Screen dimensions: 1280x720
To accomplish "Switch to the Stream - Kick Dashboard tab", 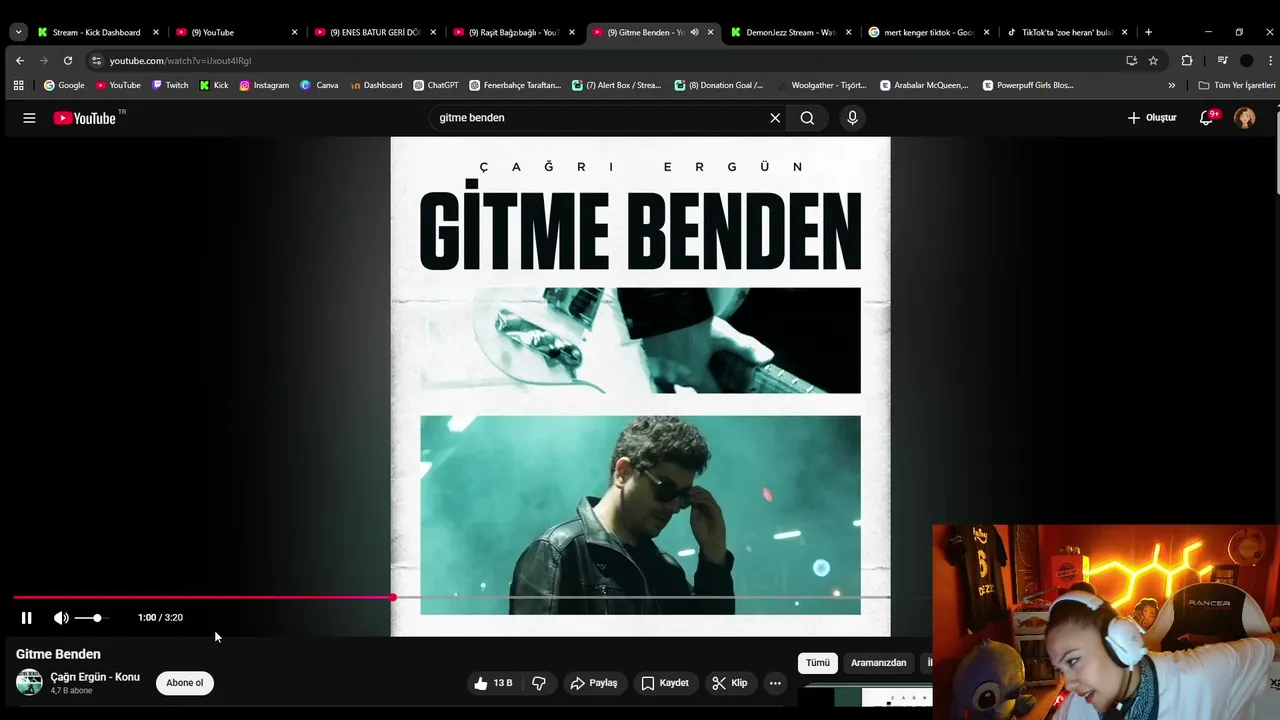I will (x=96, y=32).
